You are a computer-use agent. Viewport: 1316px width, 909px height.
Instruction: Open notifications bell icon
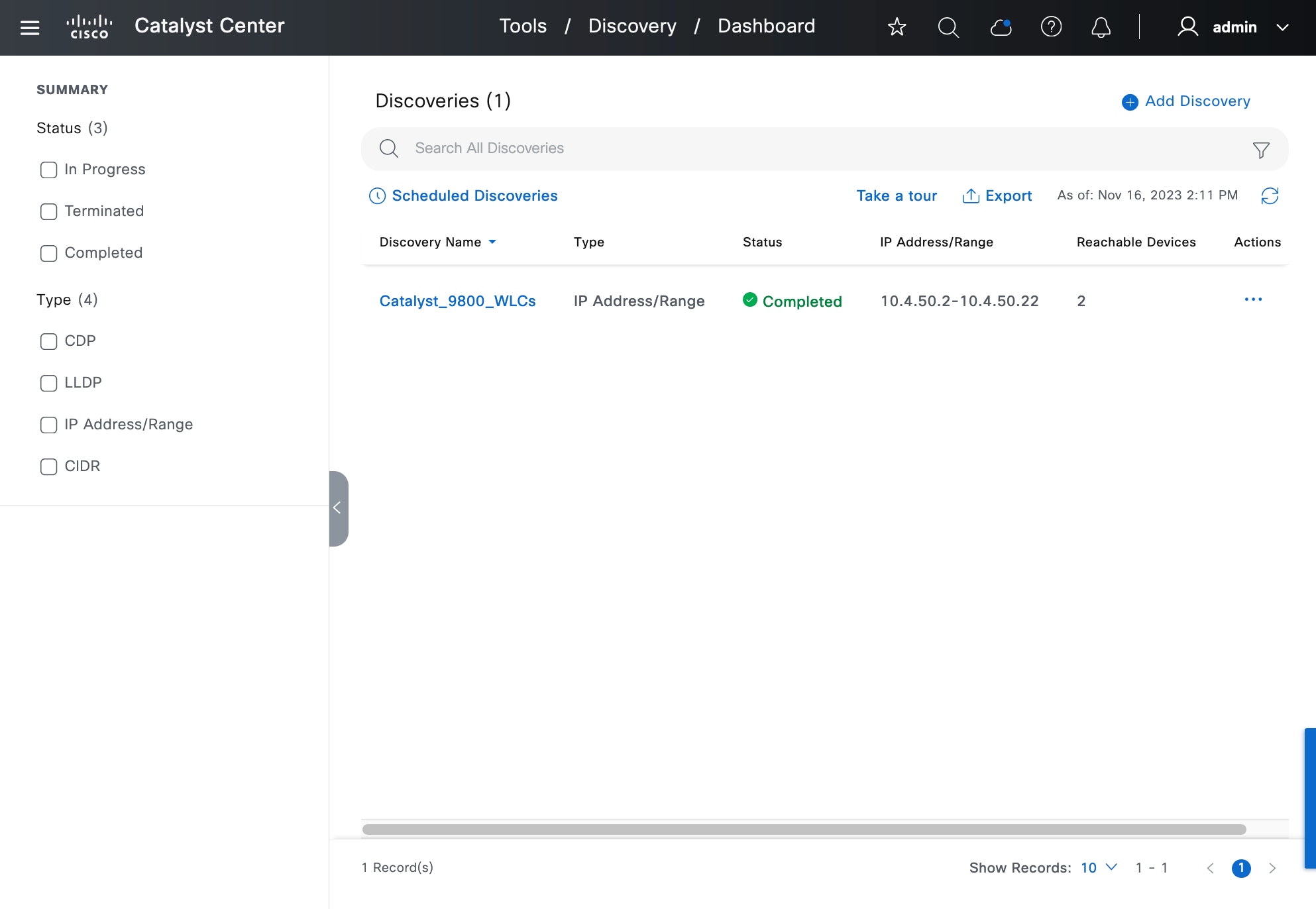[x=1101, y=27]
